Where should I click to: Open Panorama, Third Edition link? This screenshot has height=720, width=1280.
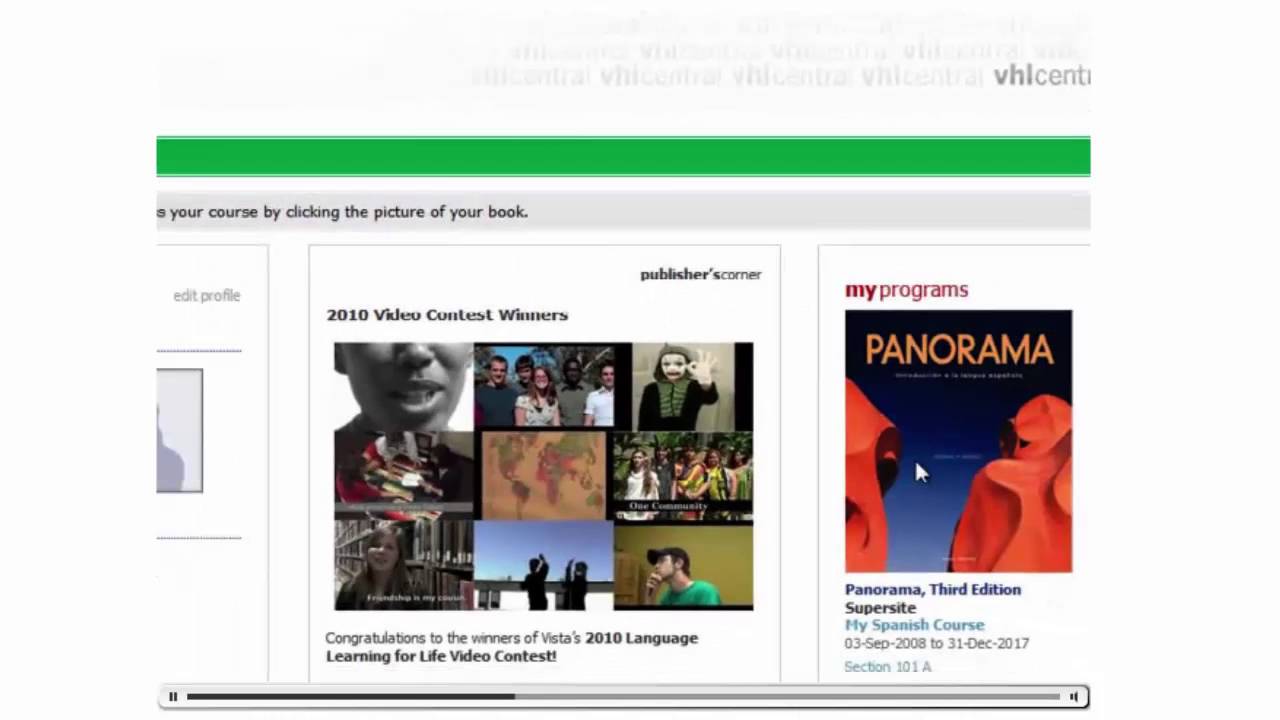[x=933, y=590]
